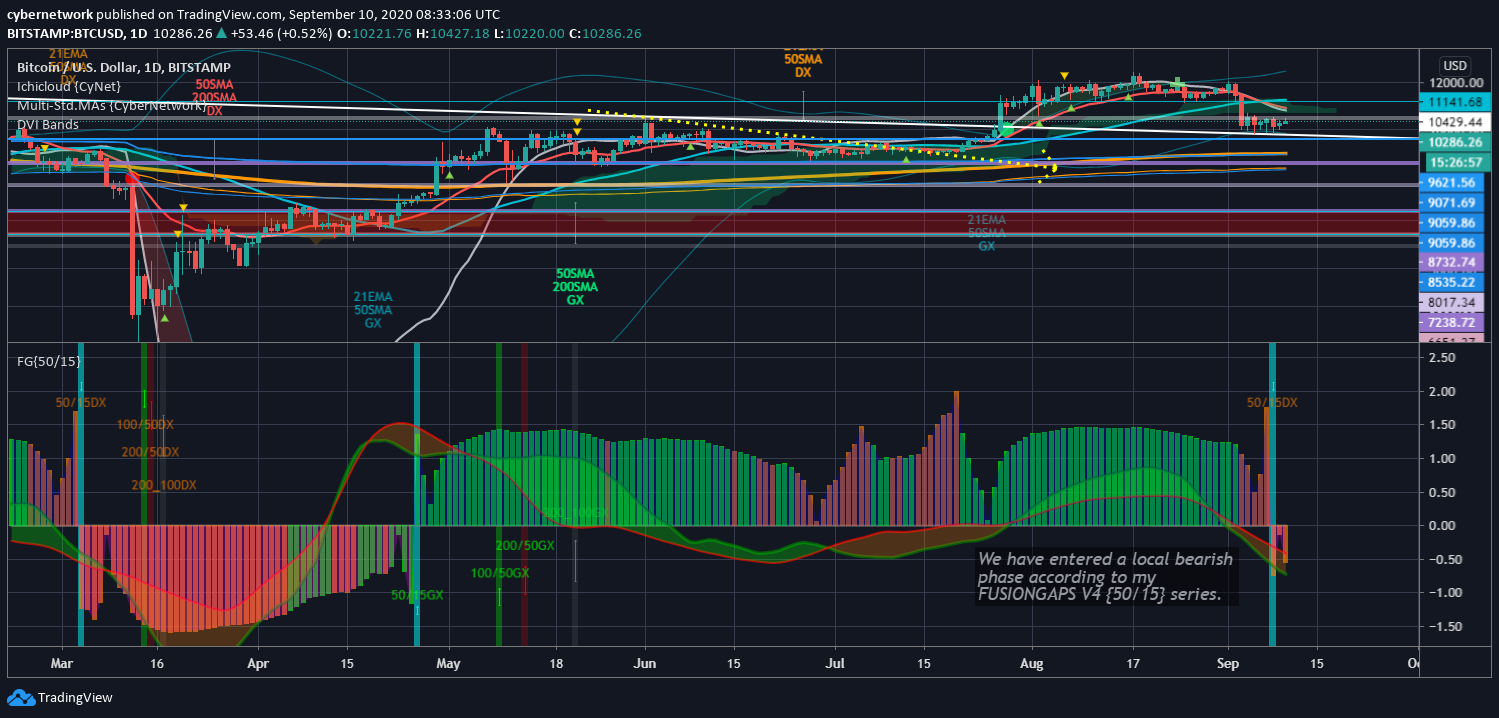Click the cybernetwork author name at top
Viewport: 1499px width, 718px height.
click(51, 15)
